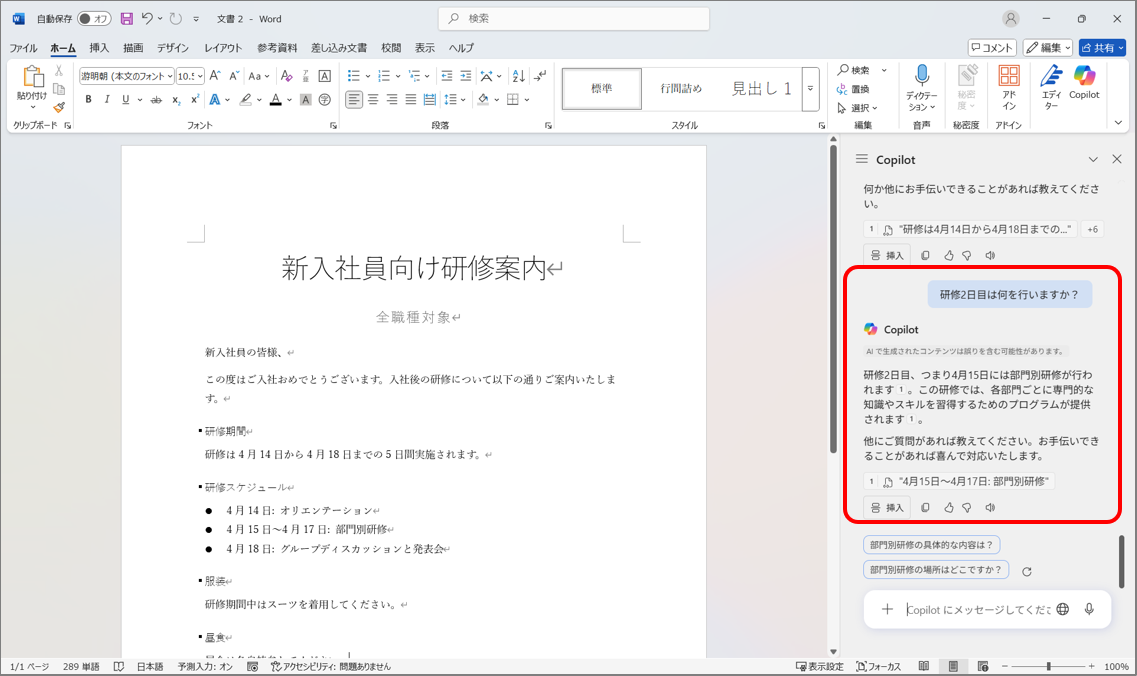Click the globe icon in Copilot message box

point(1062,609)
